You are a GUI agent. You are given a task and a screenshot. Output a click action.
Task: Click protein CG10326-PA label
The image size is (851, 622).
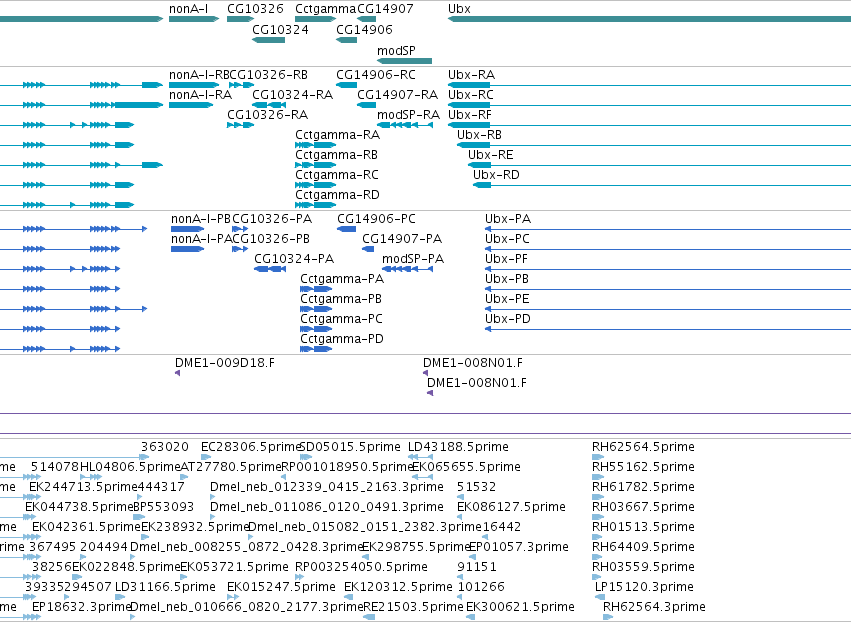[x=272, y=219]
